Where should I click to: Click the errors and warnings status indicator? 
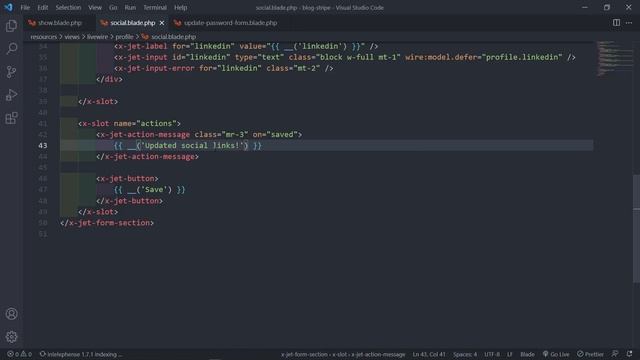point(19,354)
